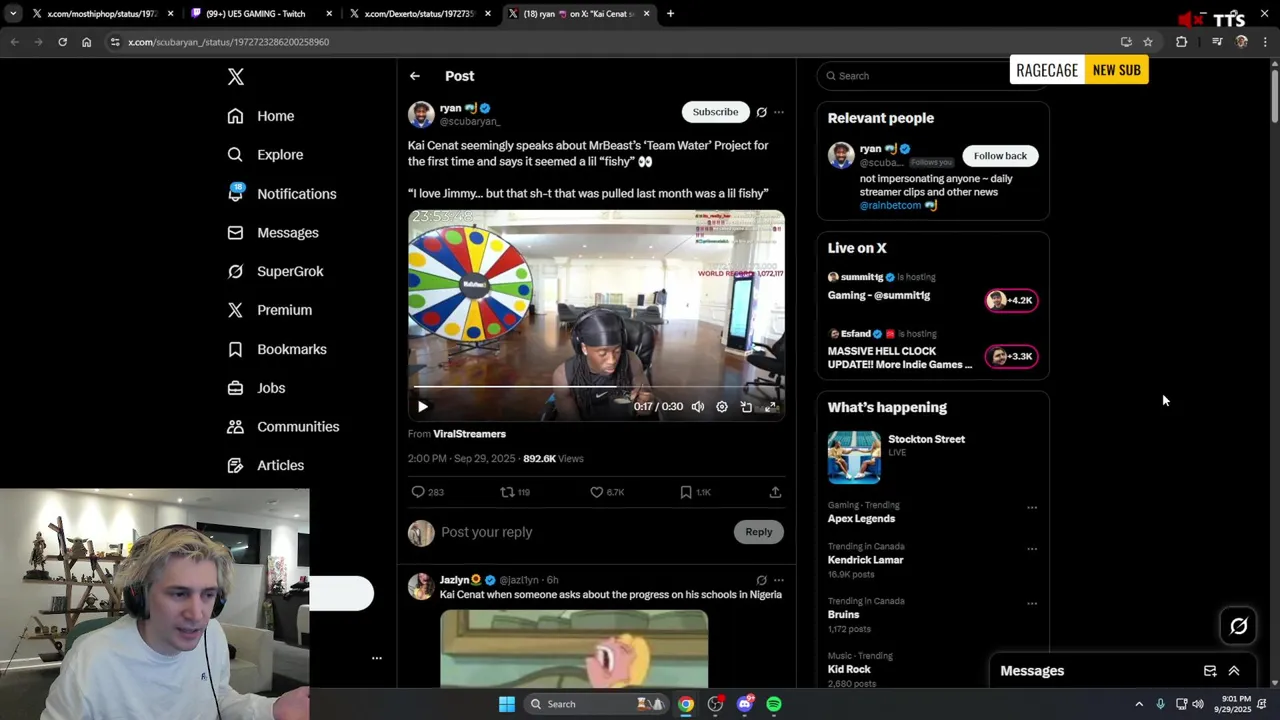Screen dimensions: 1280x720
Task: Open options for Apex Legends trend
Action: pos(1032,508)
